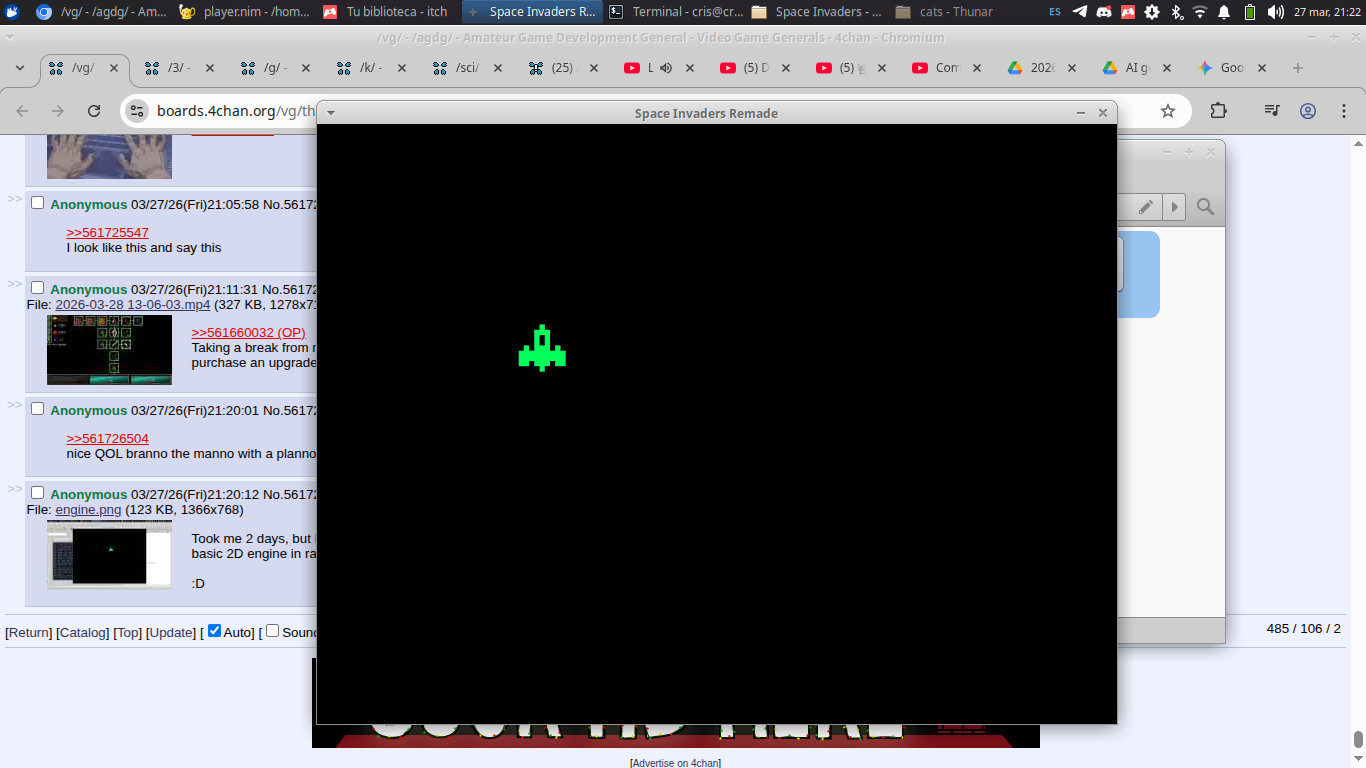Open the Discord tray icon
This screenshot has height=768, width=1366.
pos(1104,12)
